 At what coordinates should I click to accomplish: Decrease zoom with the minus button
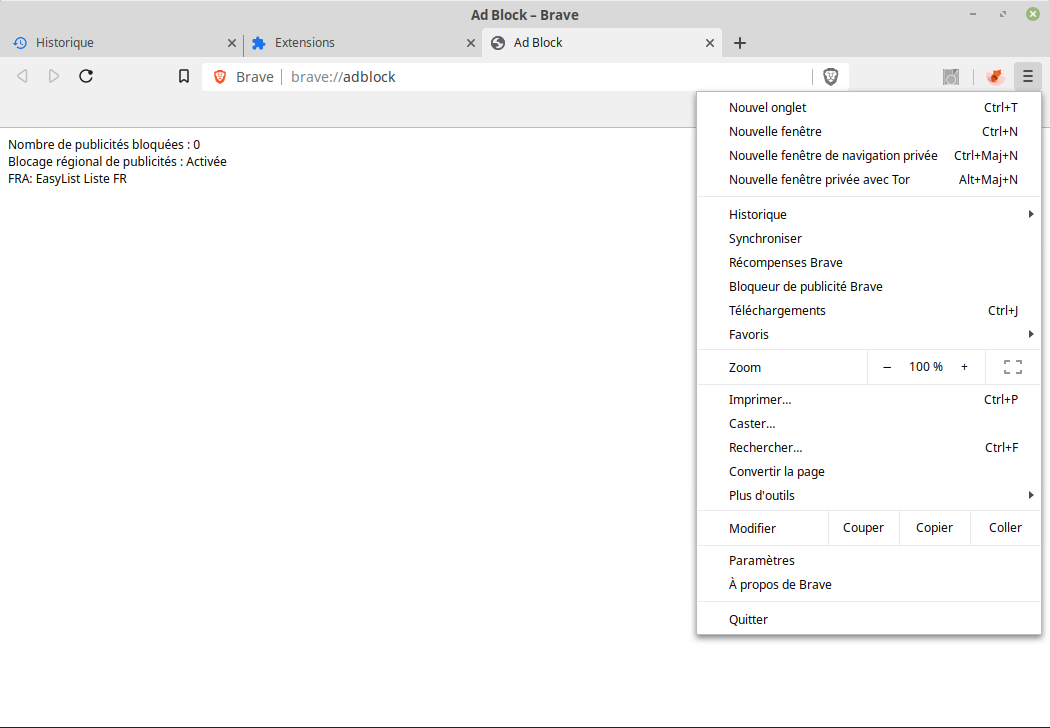887,367
